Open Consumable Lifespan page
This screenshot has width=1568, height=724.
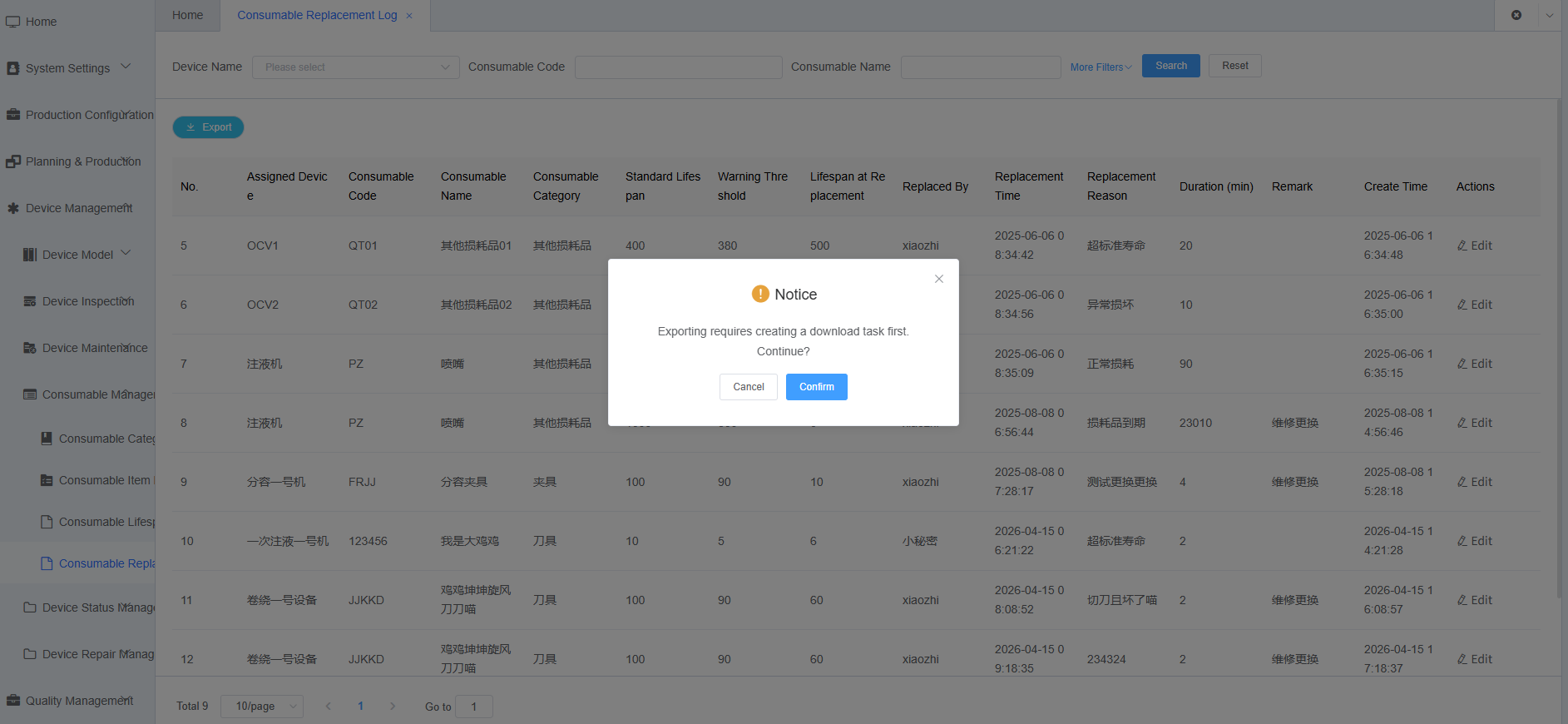point(77,522)
